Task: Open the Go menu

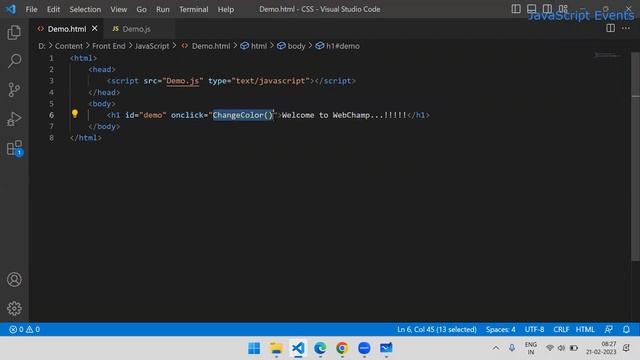Action: (141, 9)
